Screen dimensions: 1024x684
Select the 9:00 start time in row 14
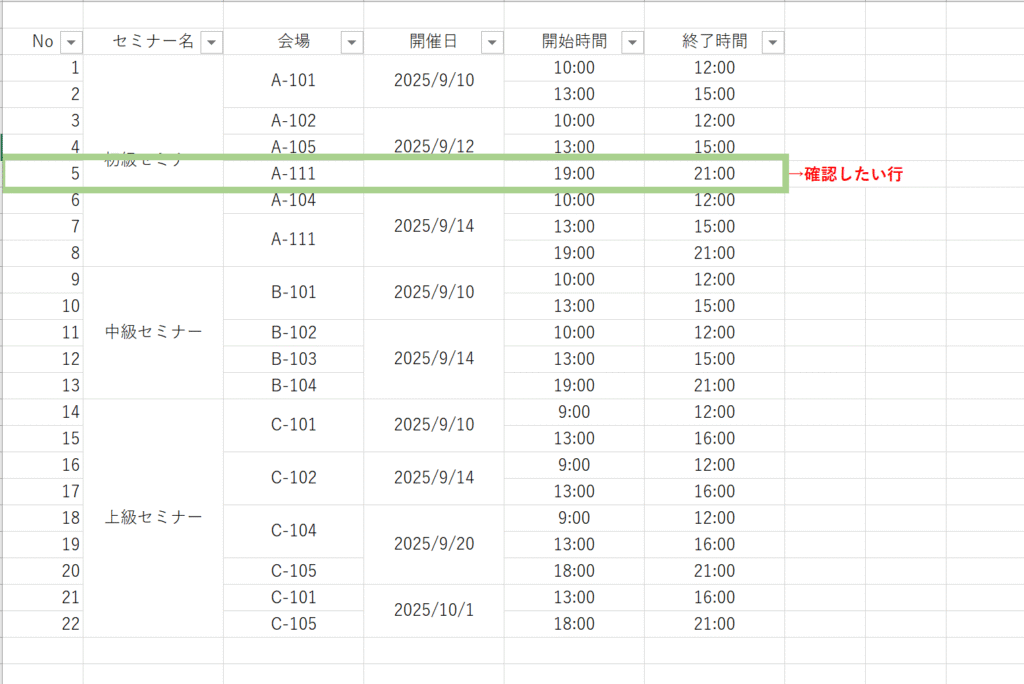point(574,412)
